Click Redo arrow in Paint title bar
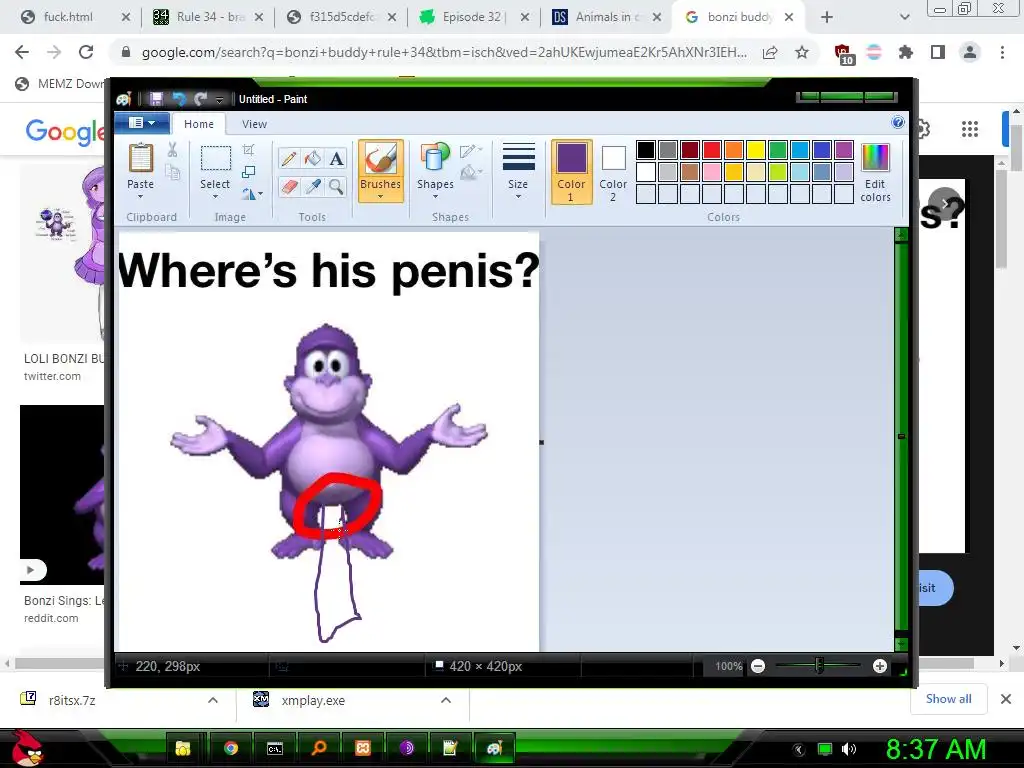1024x768 pixels. [x=200, y=99]
